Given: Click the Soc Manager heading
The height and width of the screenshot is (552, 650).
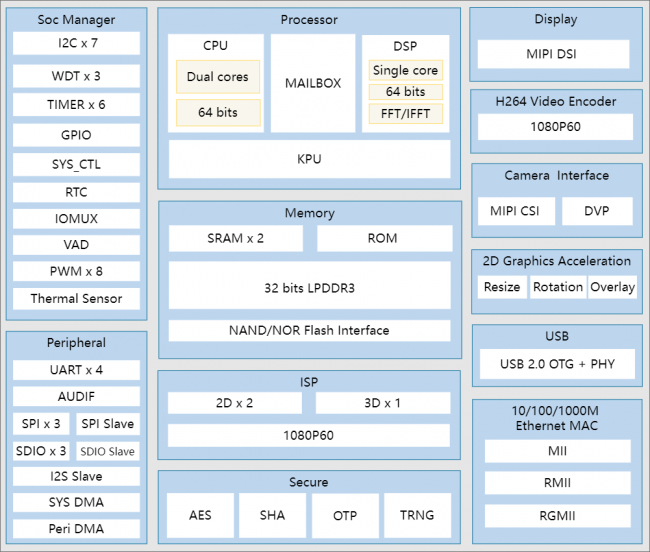Looking at the screenshot, I should [76, 19].
